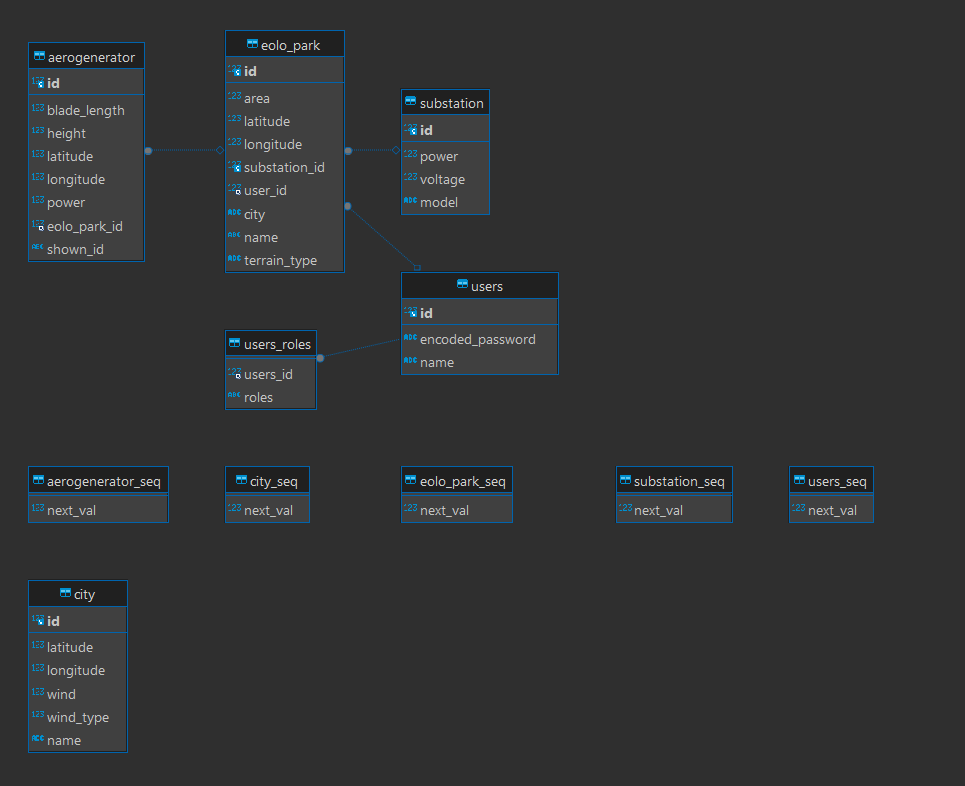Select the users_id column
This screenshot has width=965, height=786.
(271, 374)
